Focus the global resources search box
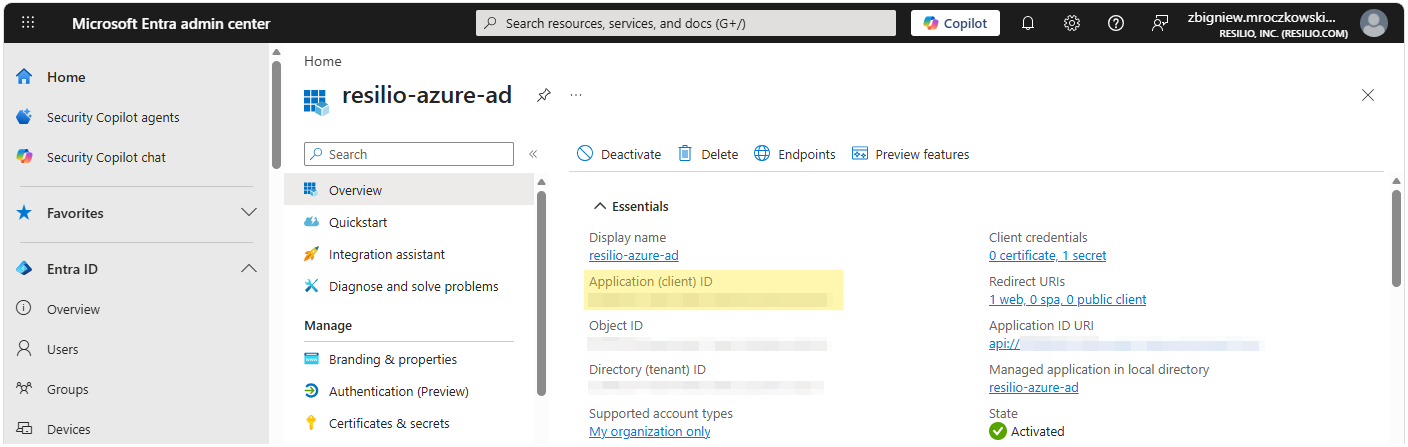 [x=685, y=23]
